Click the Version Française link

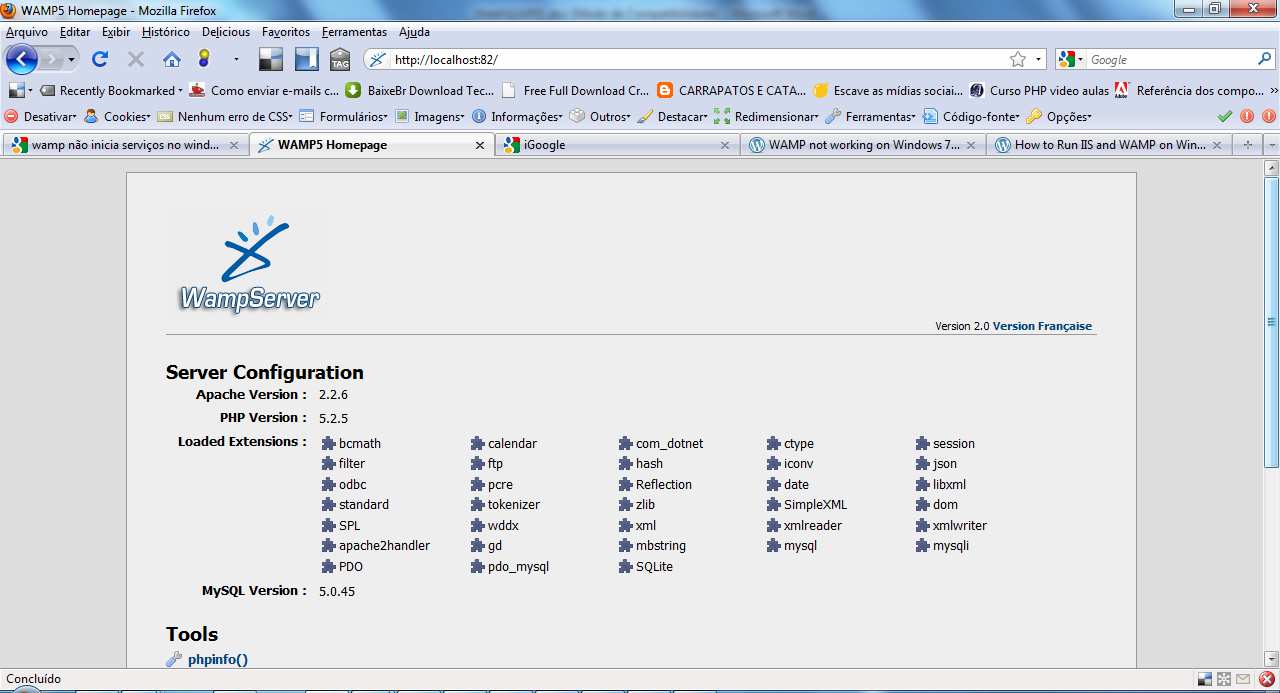pos(1042,326)
